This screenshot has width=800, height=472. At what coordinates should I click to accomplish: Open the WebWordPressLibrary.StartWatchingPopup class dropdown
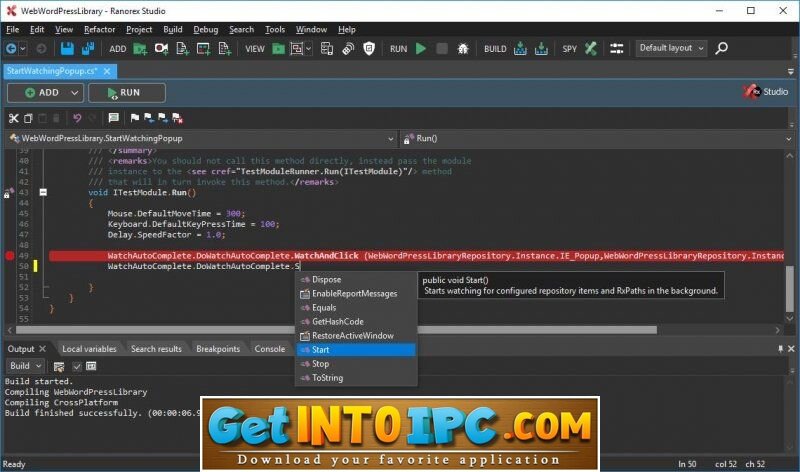click(x=202, y=138)
